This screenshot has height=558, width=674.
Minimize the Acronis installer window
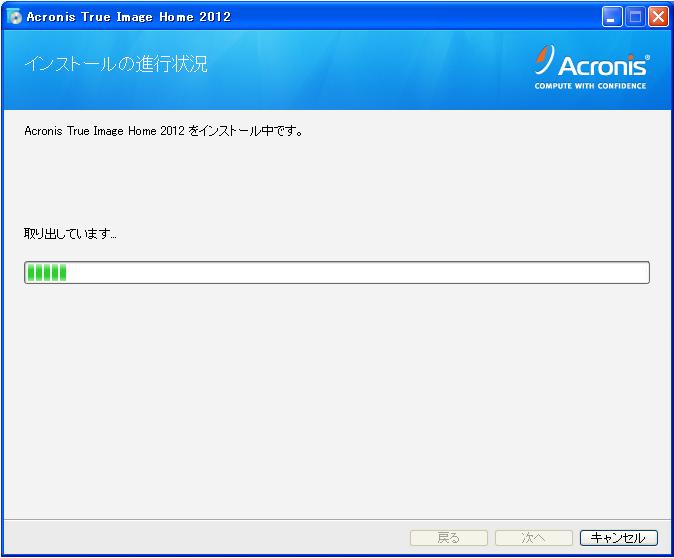[611, 17]
